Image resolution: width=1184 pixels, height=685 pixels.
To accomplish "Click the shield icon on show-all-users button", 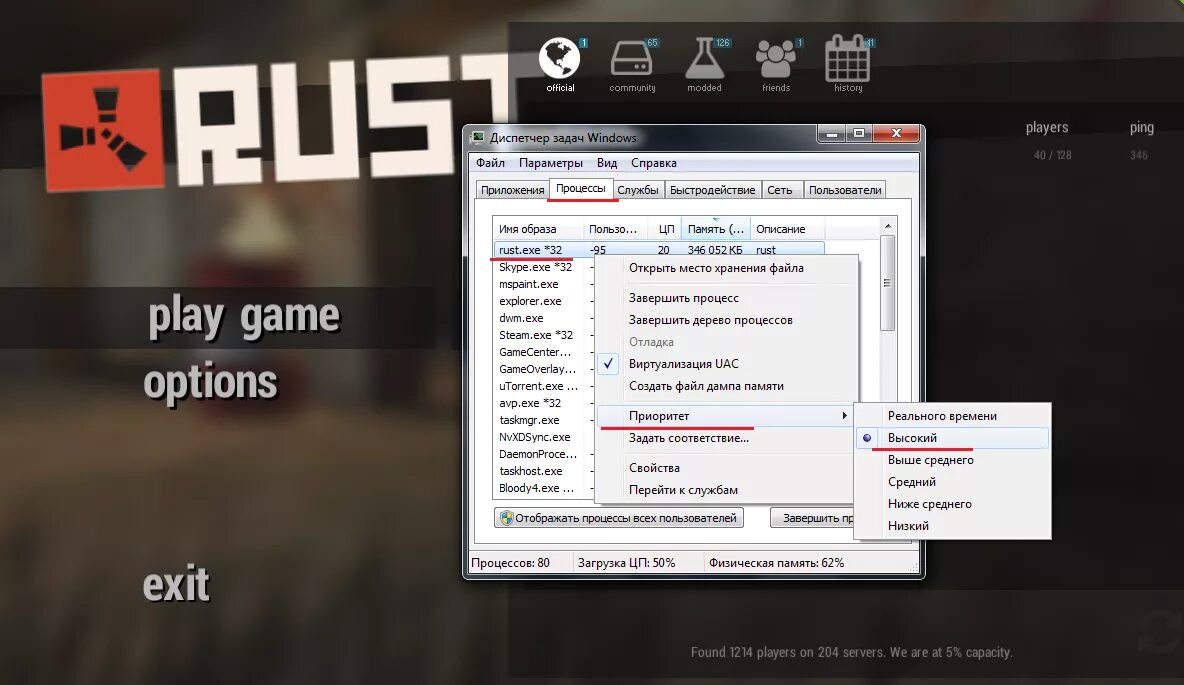I will tap(507, 518).
